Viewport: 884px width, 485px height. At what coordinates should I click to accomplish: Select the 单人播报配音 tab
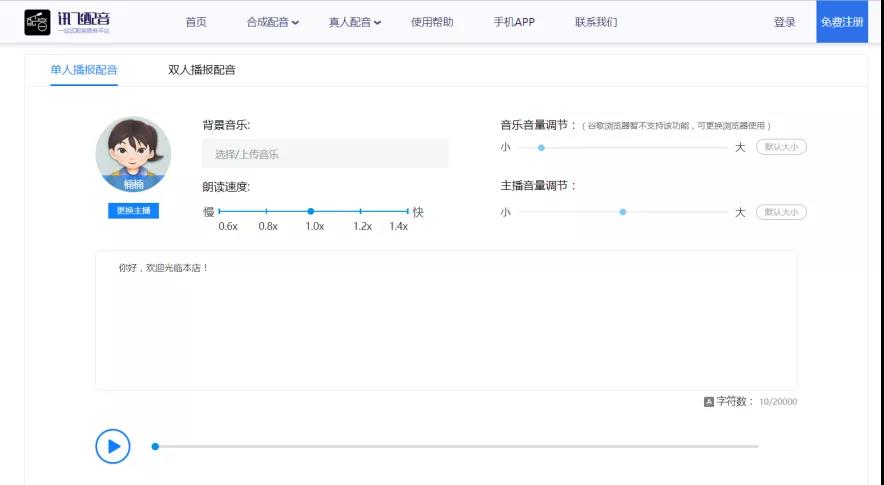click(84, 70)
